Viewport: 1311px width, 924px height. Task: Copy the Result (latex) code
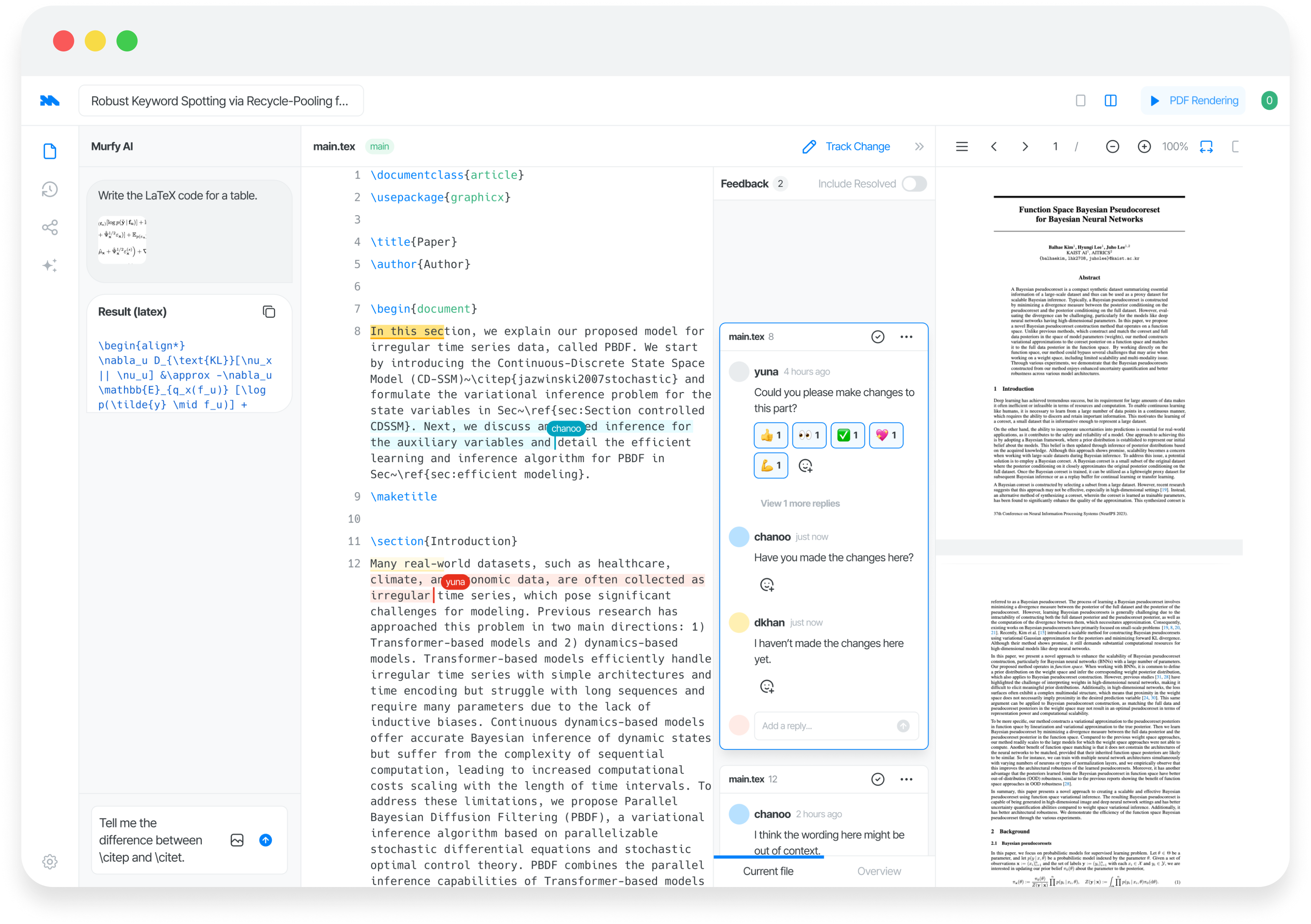tap(269, 312)
